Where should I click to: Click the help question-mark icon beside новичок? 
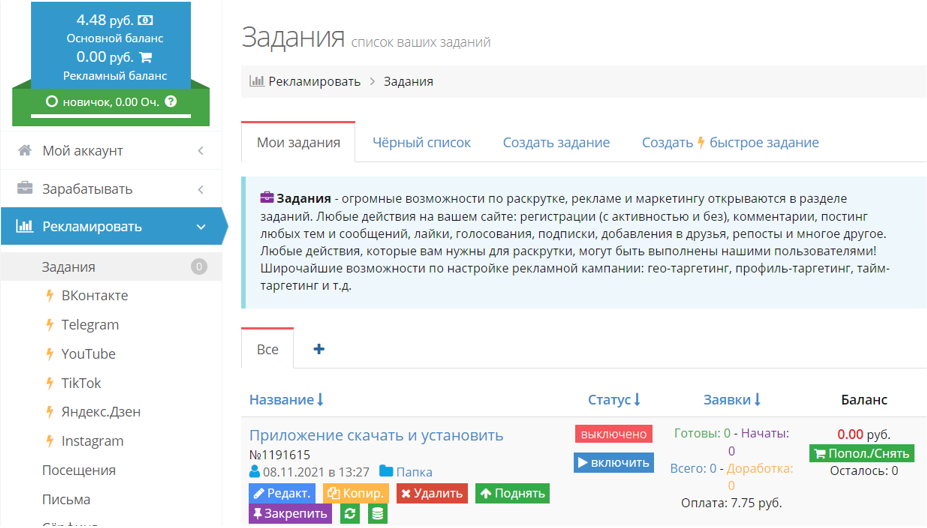pyautogui.click(x=171, y=101)
